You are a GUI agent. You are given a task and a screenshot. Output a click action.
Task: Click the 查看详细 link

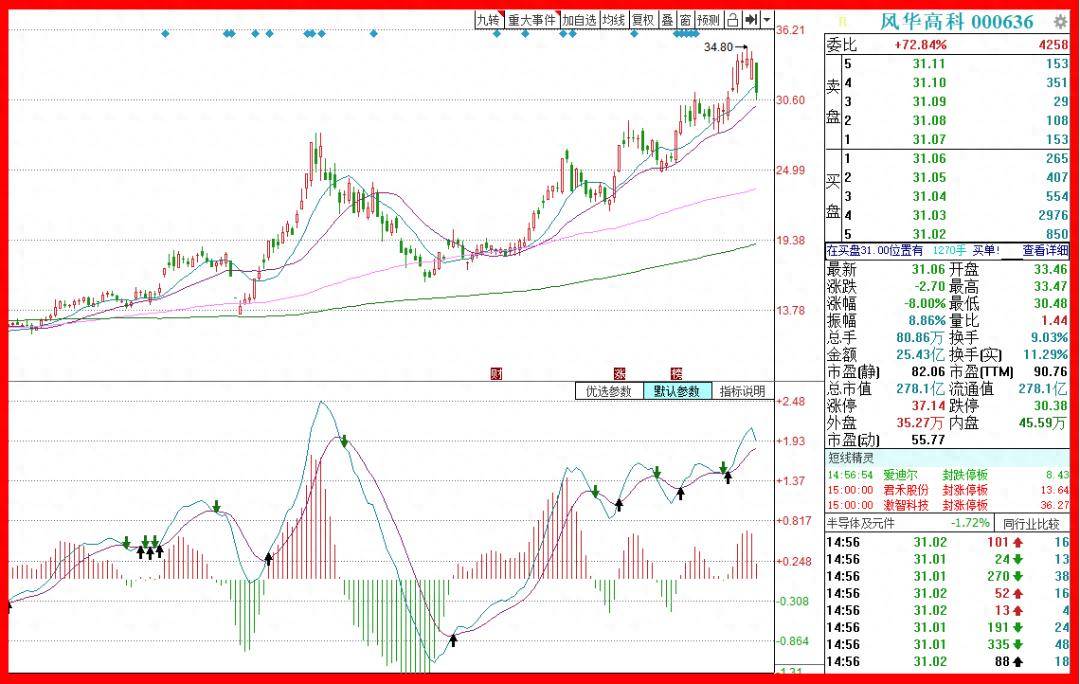tap(1046, 251)
